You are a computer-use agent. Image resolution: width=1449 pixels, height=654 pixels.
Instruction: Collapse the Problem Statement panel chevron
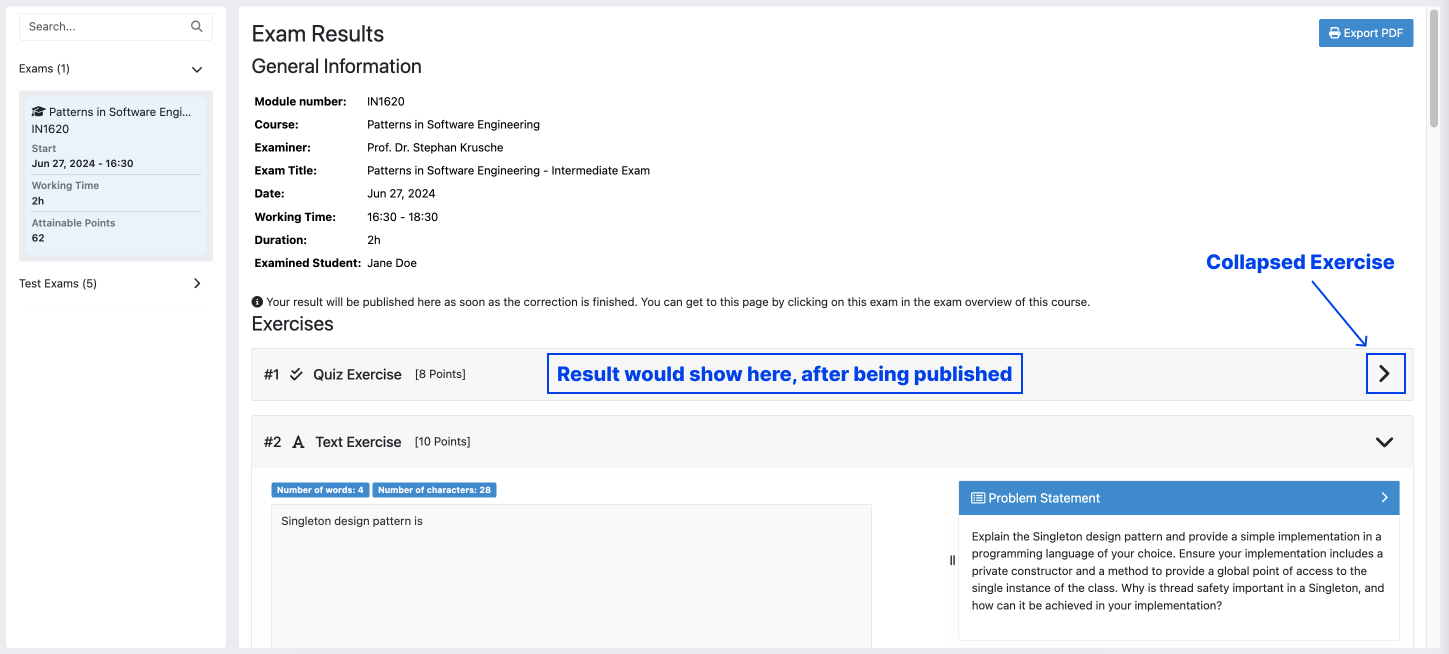[1384, 498]
